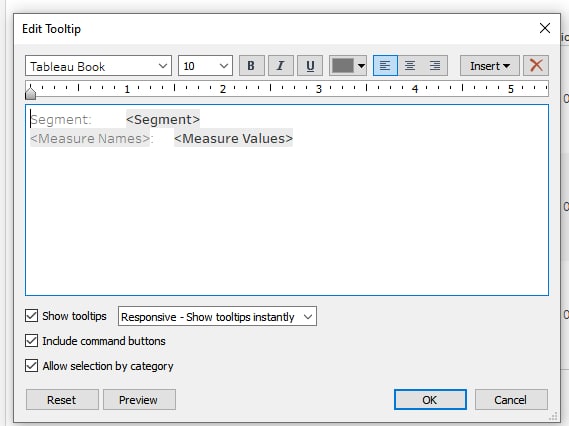
Task: Click the gray font color swatch
Action: 343,66
